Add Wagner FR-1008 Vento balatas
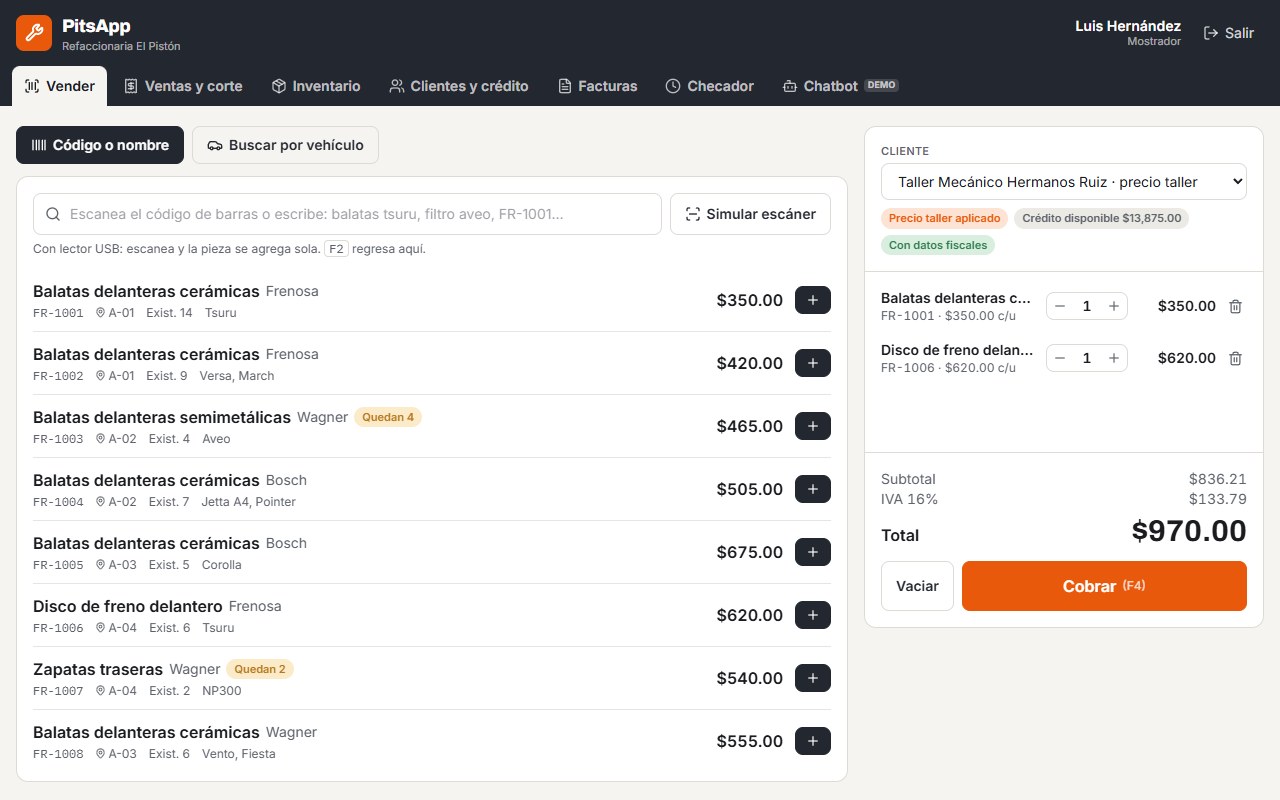The image size is (1280, 800). [812, 741]
